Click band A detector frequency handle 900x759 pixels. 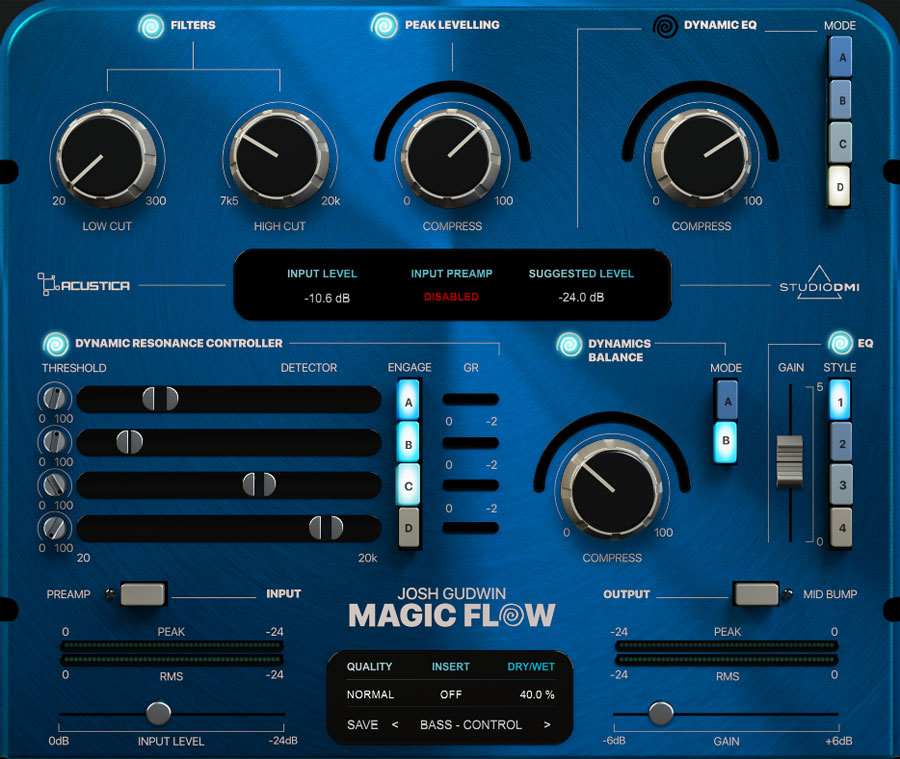(161, 398)
